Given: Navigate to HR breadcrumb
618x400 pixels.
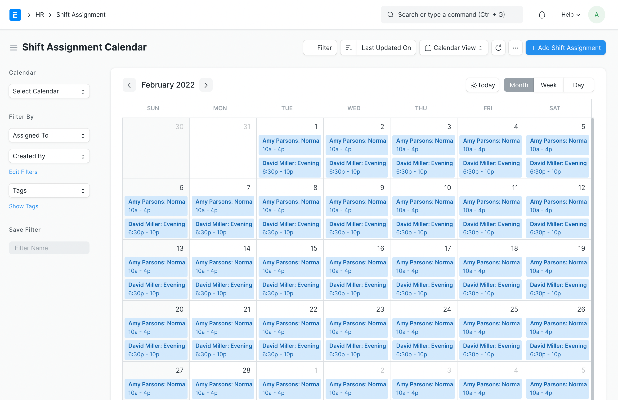Looking at the screenshot, I should coord(40,15).
